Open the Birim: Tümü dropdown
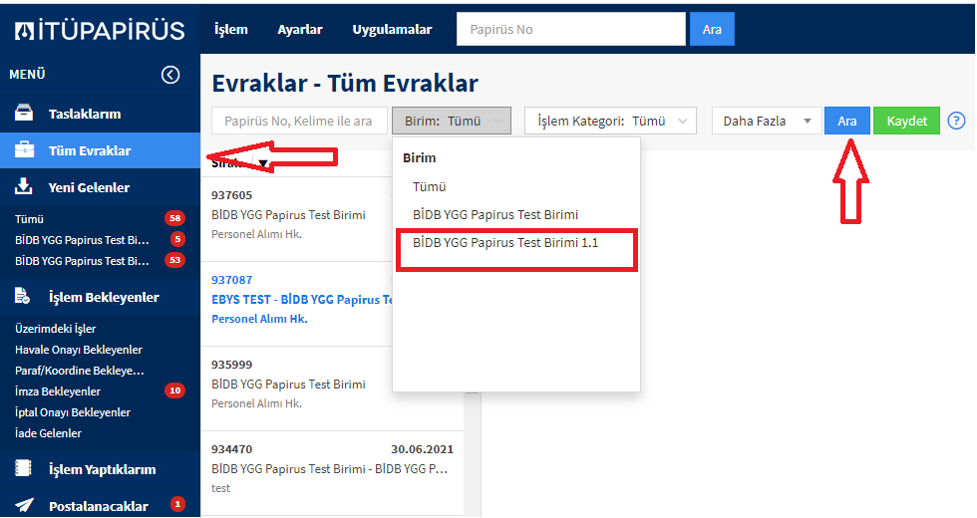977x518 pixels. 451,121
